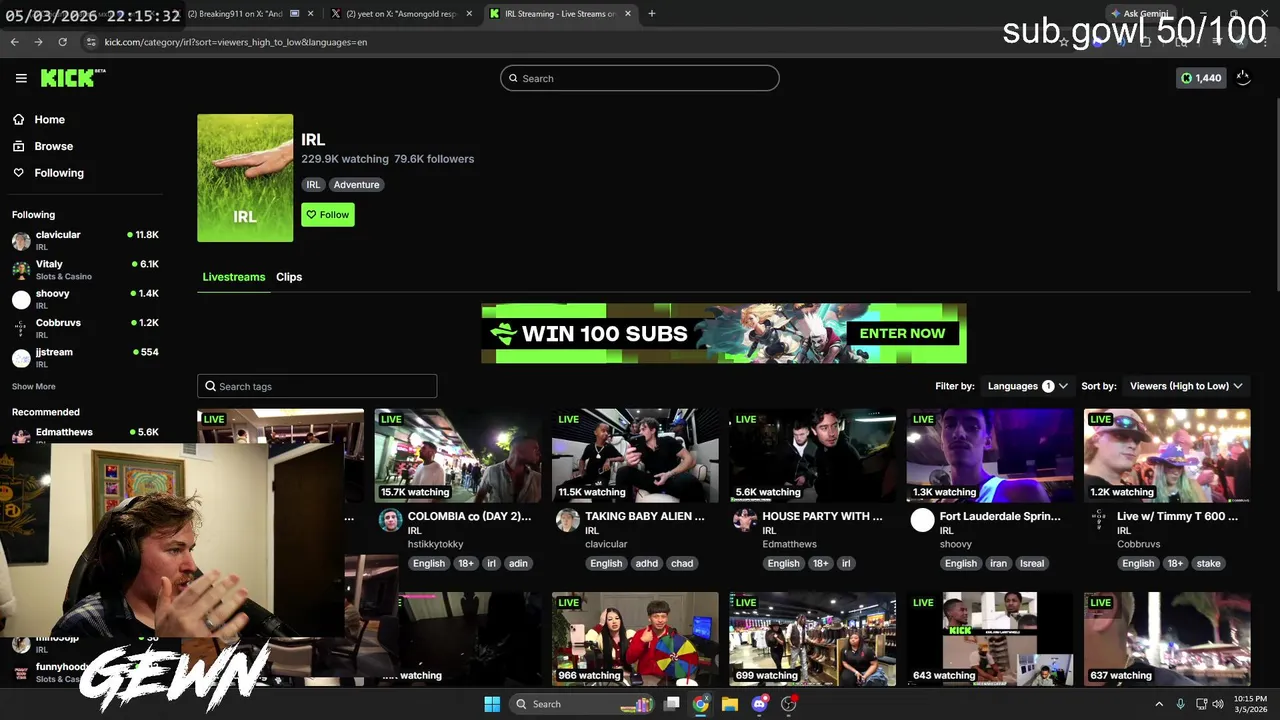The image size is (1280, 720).
Task: Click the Kick logo
Action: pyautogui.click(x=73, y=78)
